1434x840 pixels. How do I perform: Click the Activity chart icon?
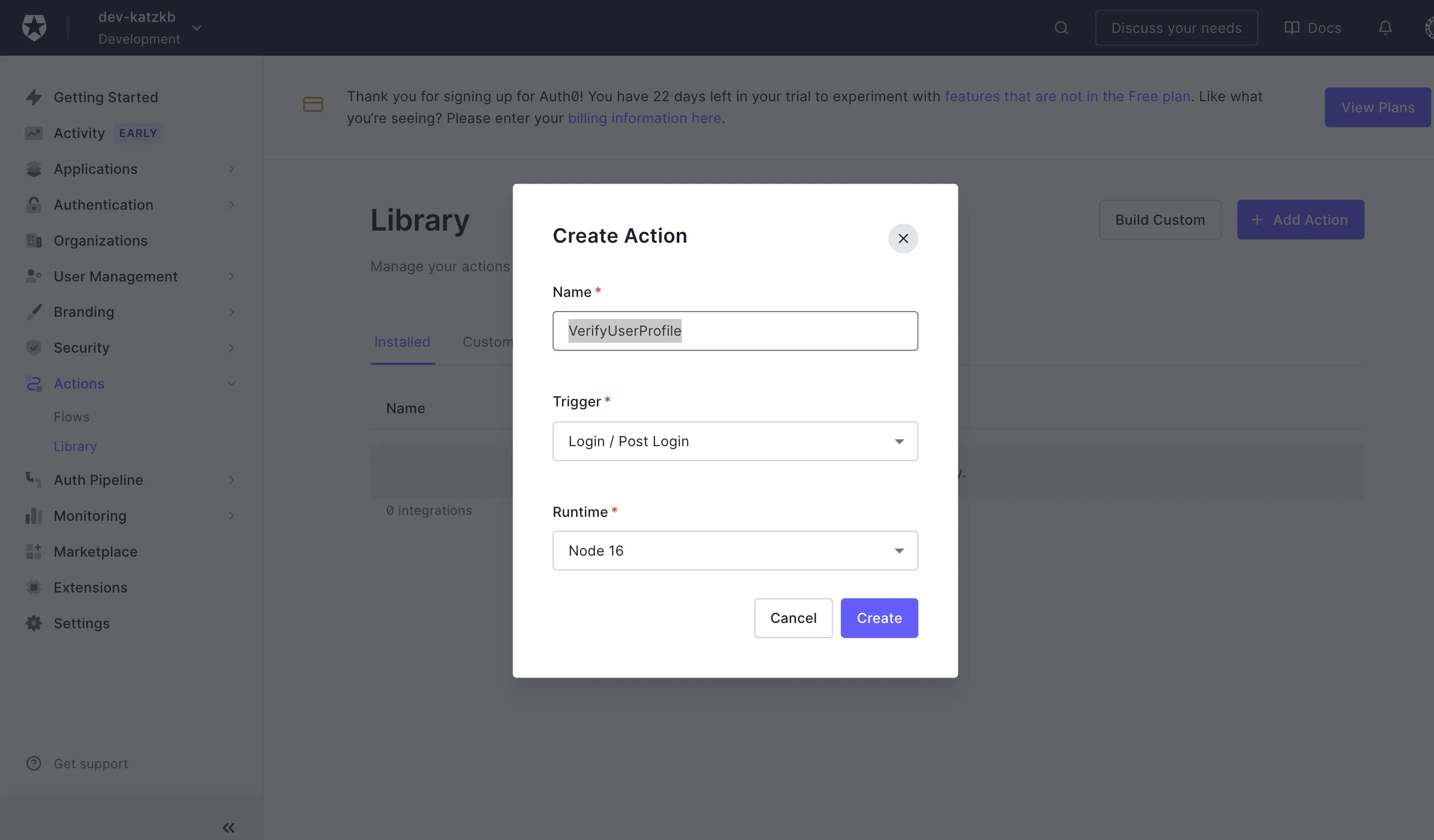tap(33, 133)
